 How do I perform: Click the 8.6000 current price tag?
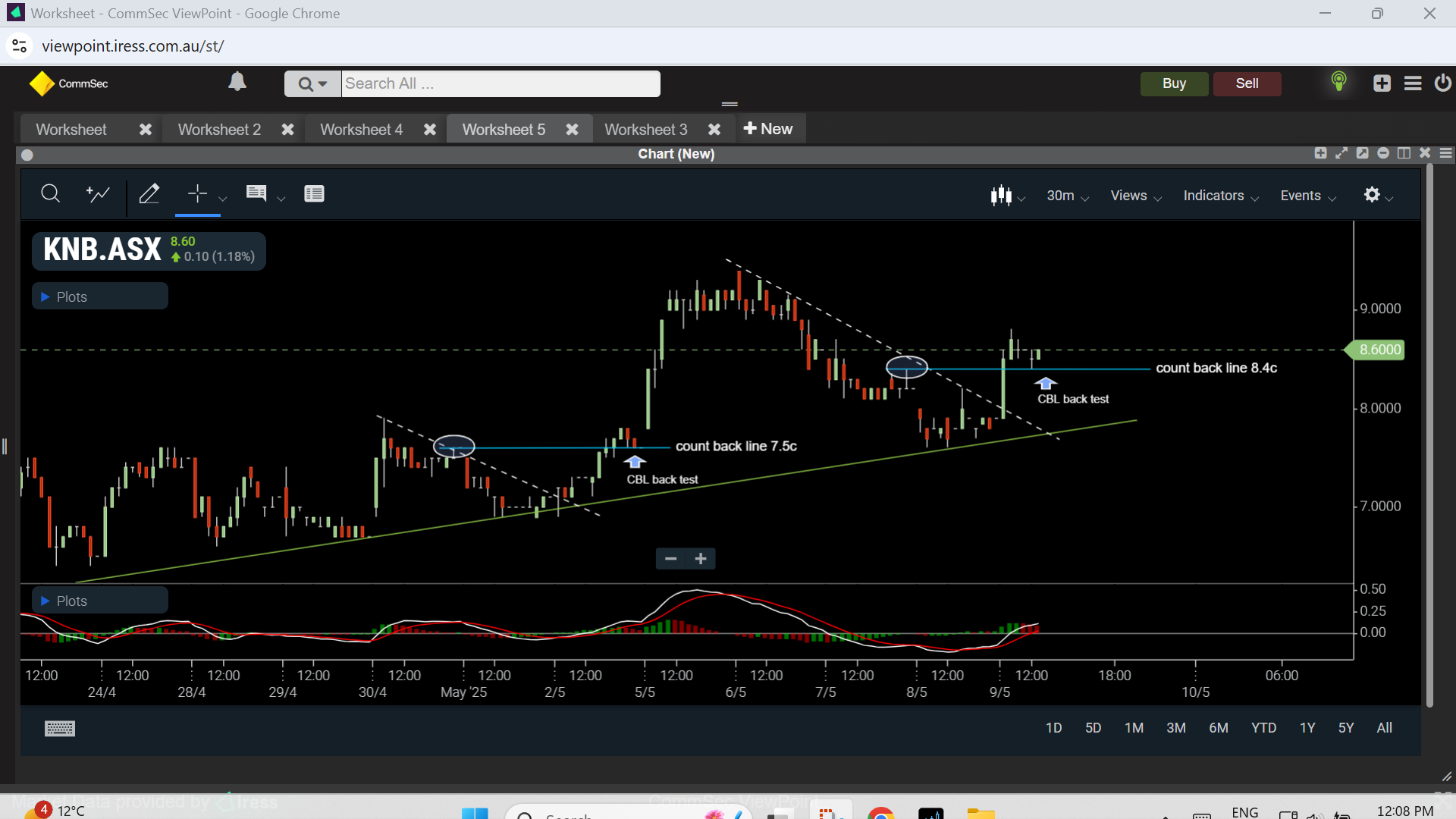coord(1375,350)
